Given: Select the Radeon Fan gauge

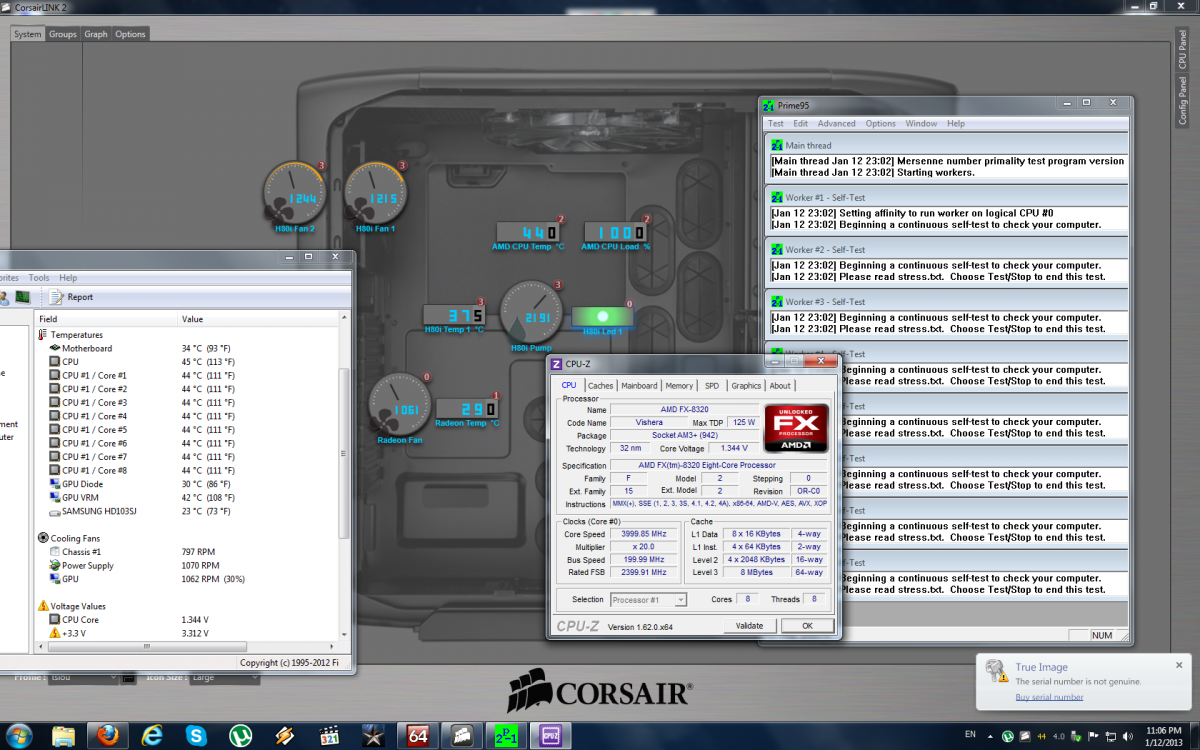Looking at the screenshot, I should (400, 406).
